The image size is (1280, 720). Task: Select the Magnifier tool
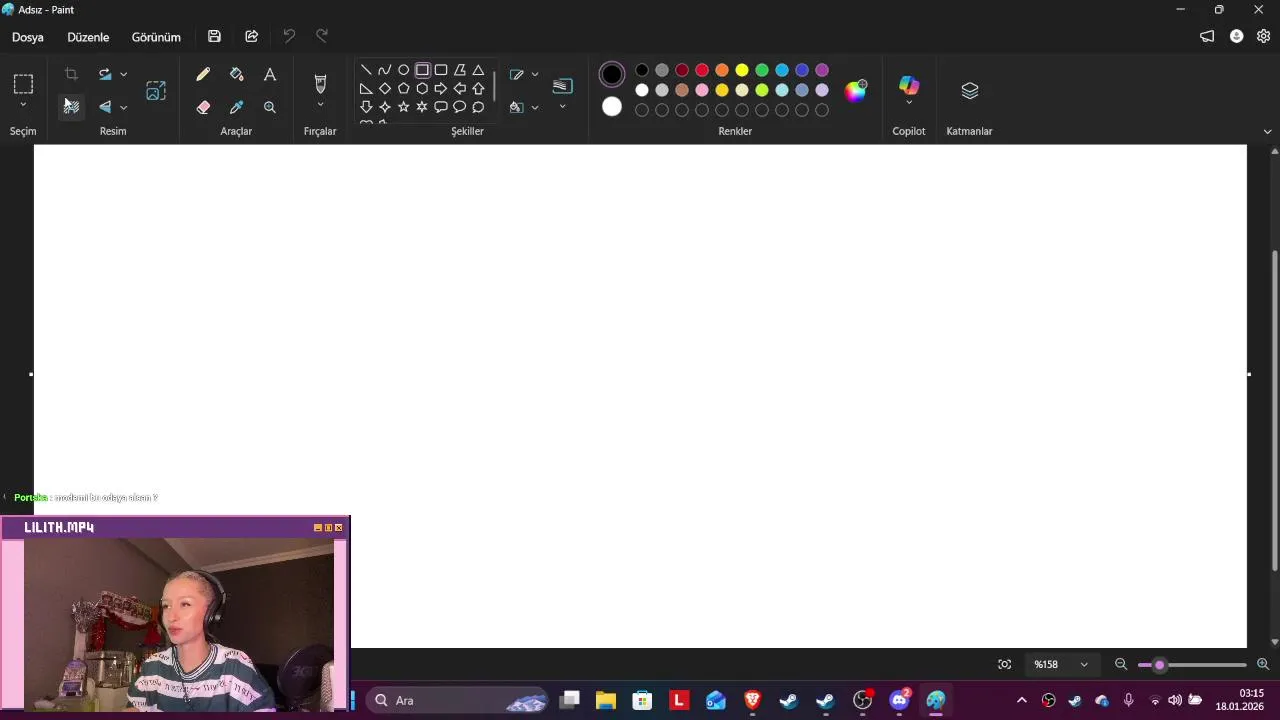(270, 107)
